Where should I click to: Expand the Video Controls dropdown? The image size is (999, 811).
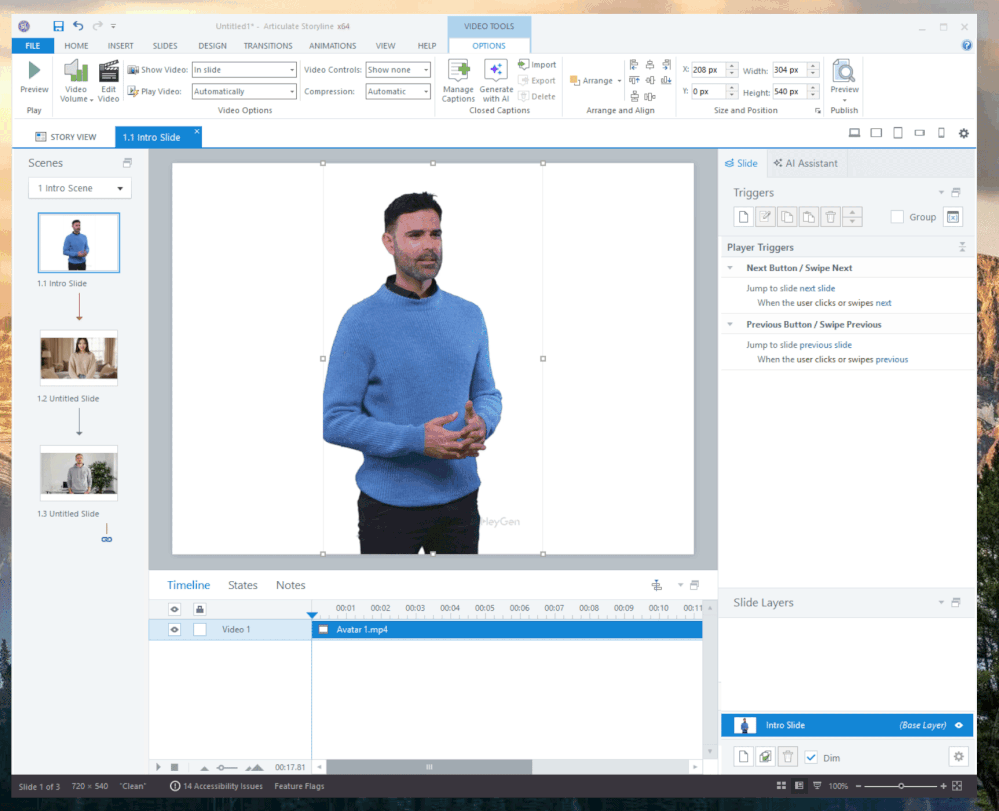(425, 70)
